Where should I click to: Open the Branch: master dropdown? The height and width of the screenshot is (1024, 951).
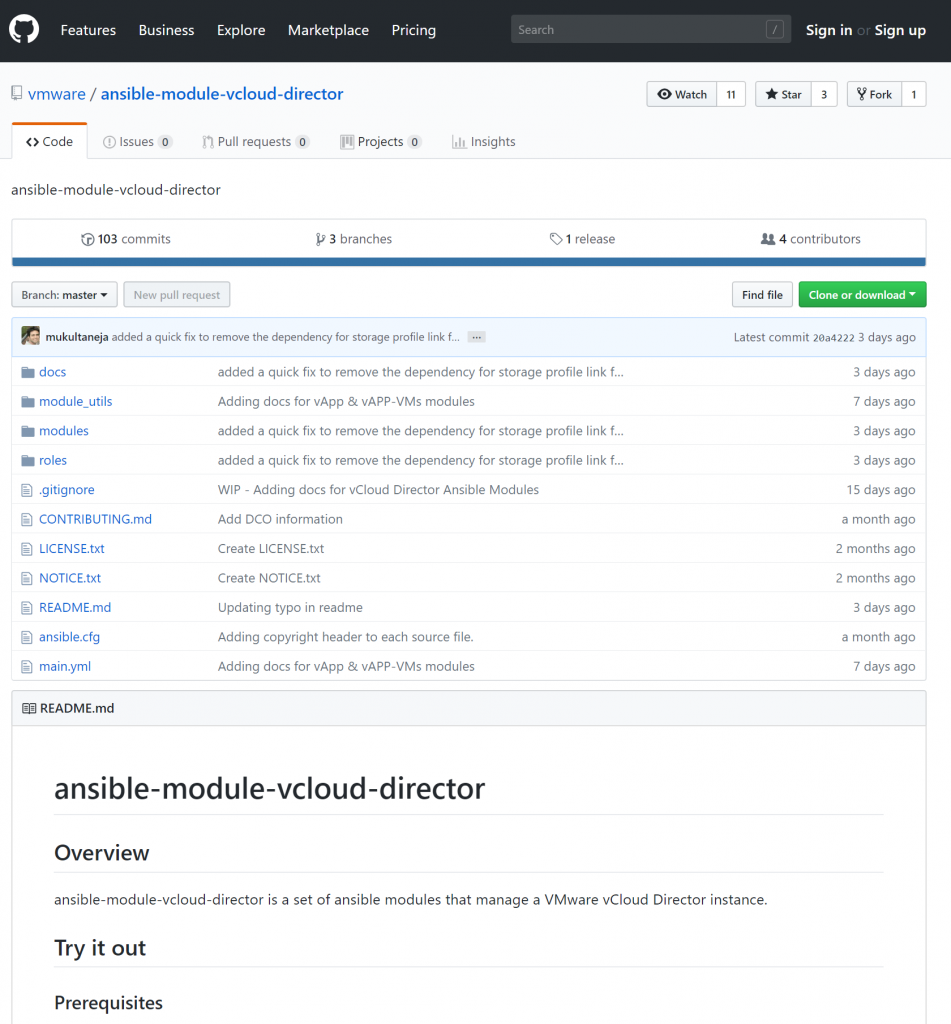pyautogui.click(x=64, y=295)
